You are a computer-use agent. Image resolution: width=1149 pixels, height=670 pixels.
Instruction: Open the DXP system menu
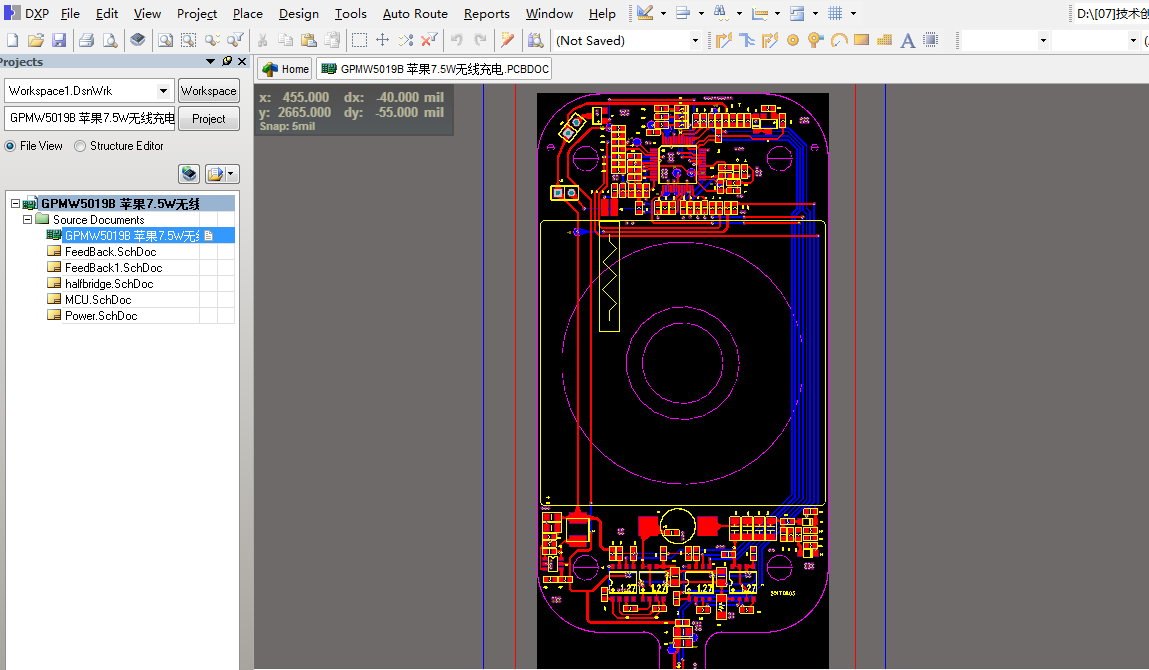pos(26,13)
